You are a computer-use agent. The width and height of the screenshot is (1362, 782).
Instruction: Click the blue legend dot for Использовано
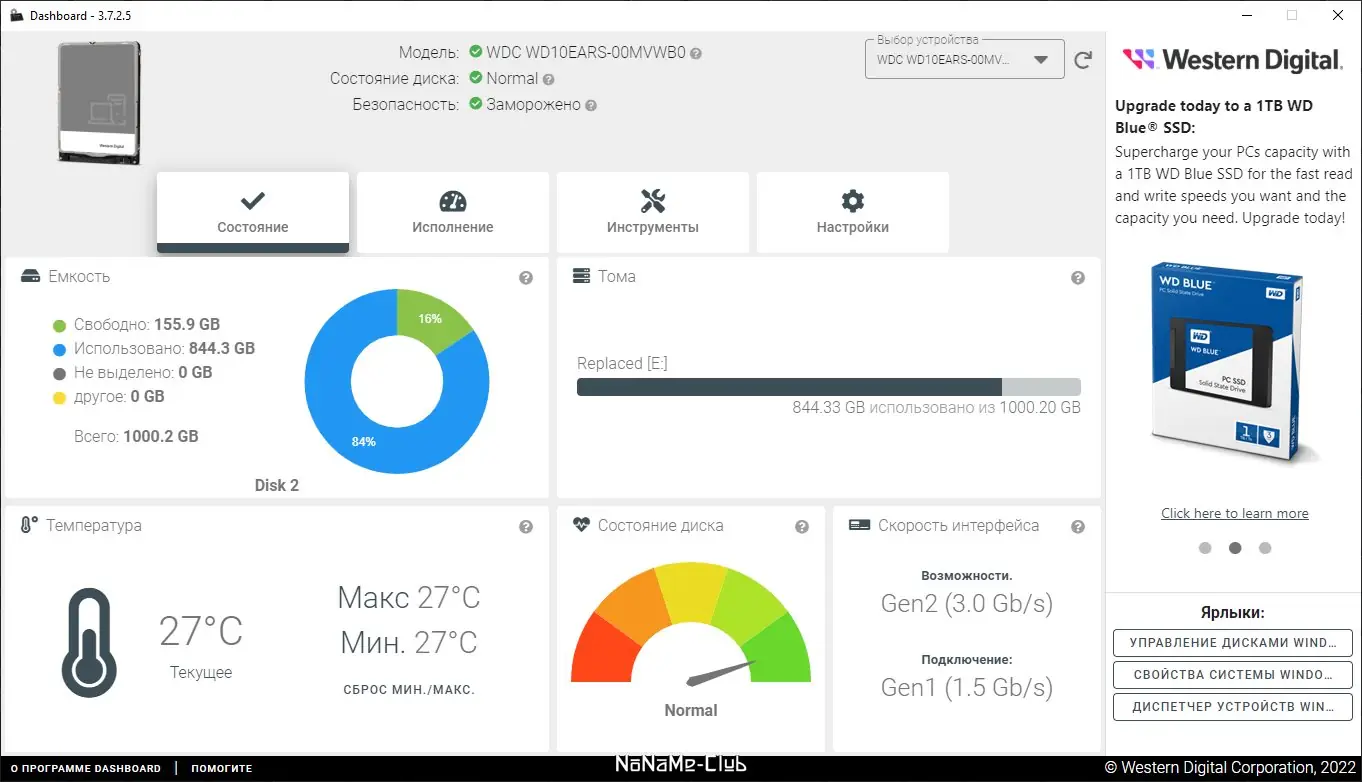59,349
